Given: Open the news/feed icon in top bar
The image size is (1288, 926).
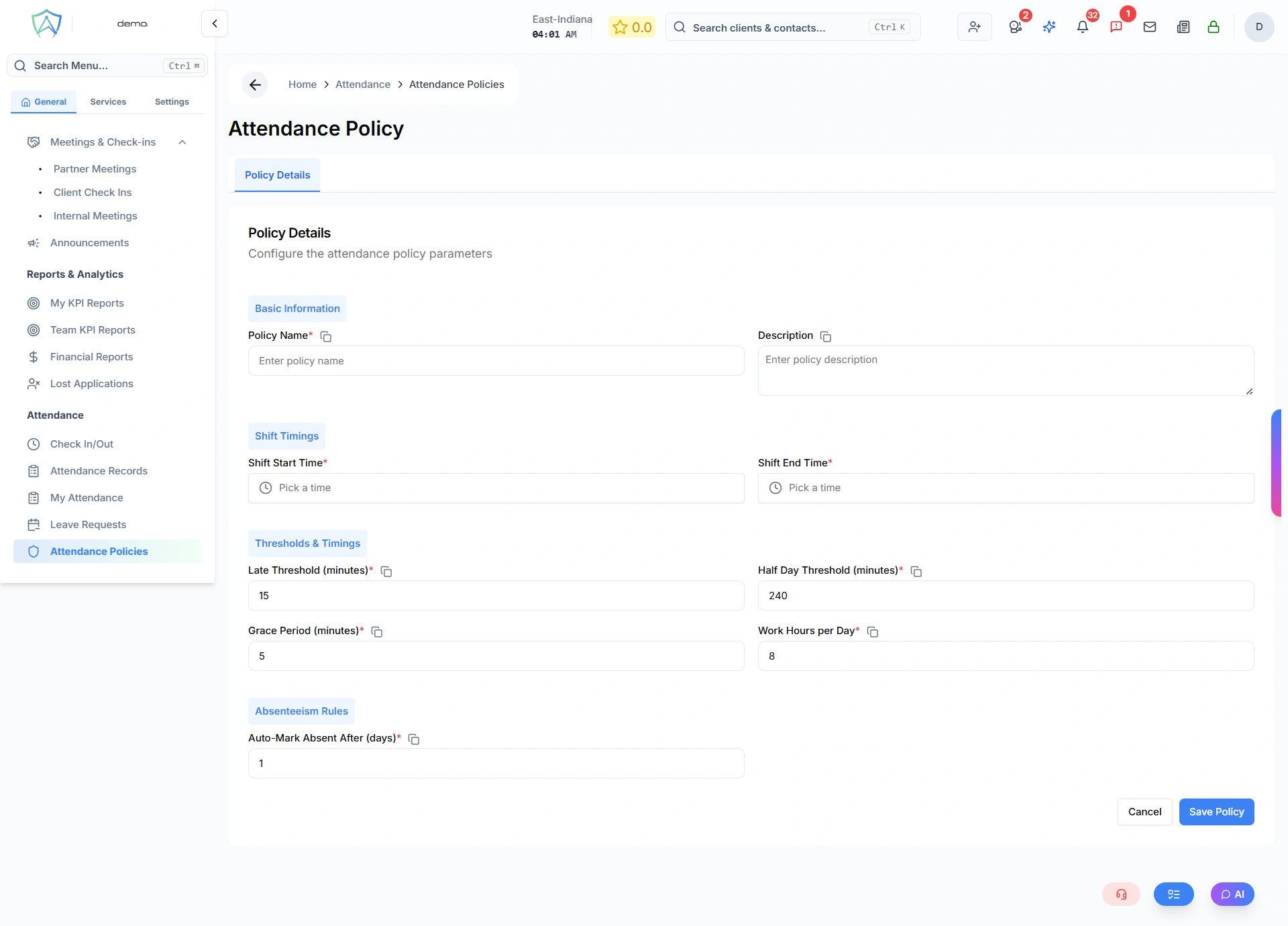Looking at the screenshot, I should click(x=1183, y=28).
